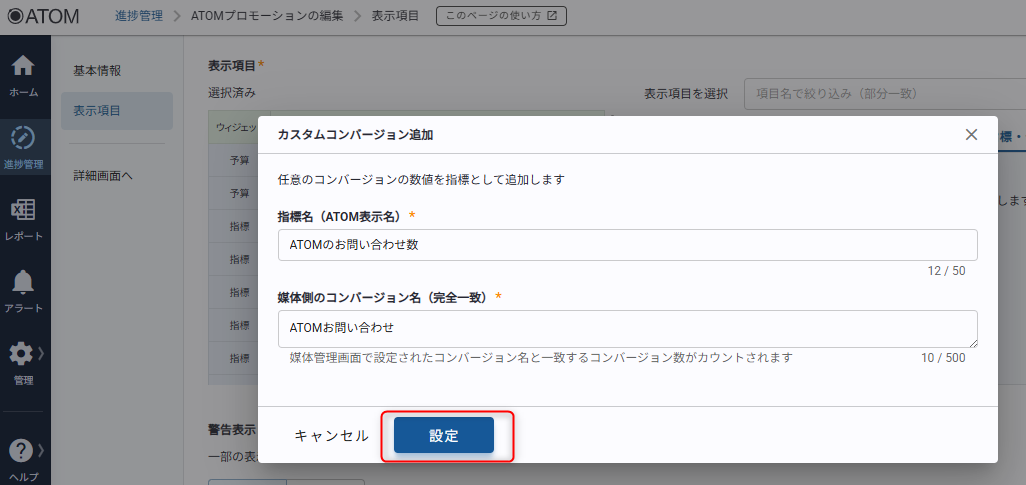Select the 基本情報 menu item
This screenshot has height=485, width=1026.
click(x=97, y=71)
